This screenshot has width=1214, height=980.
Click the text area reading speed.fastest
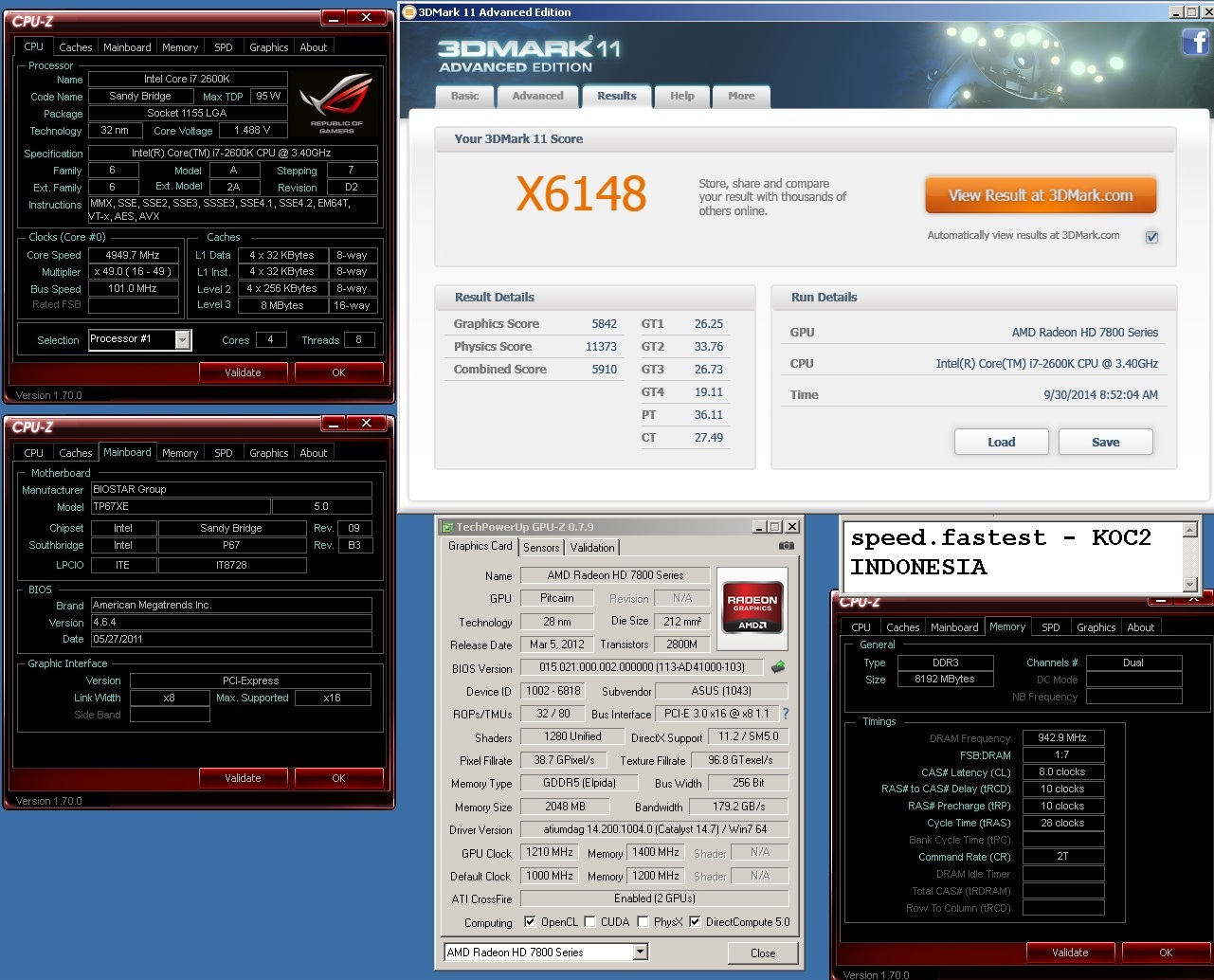[x=1012, y=555]
